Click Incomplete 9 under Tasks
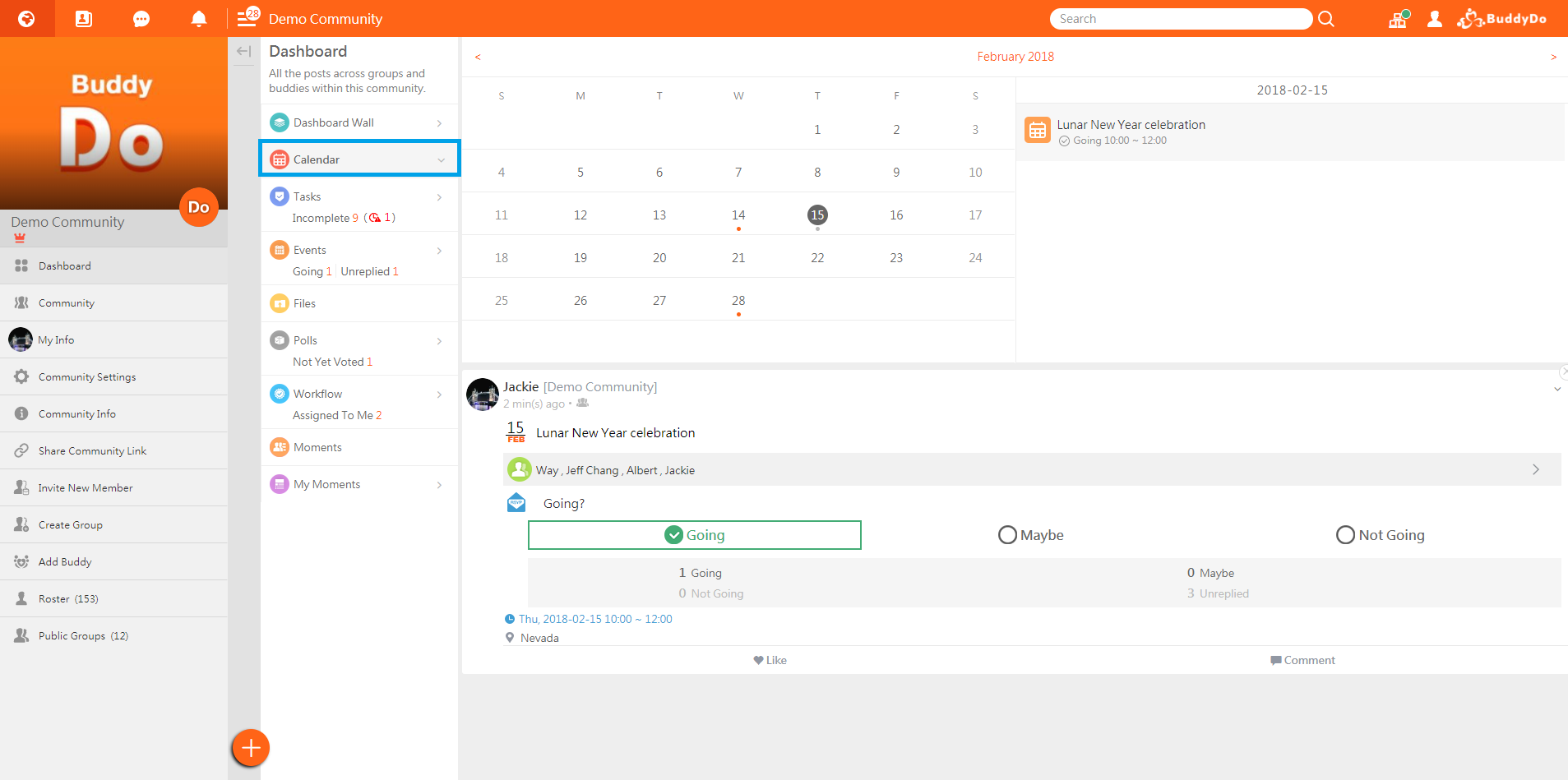The width and height of the screenshot is (1568, 780). (326, 218)
